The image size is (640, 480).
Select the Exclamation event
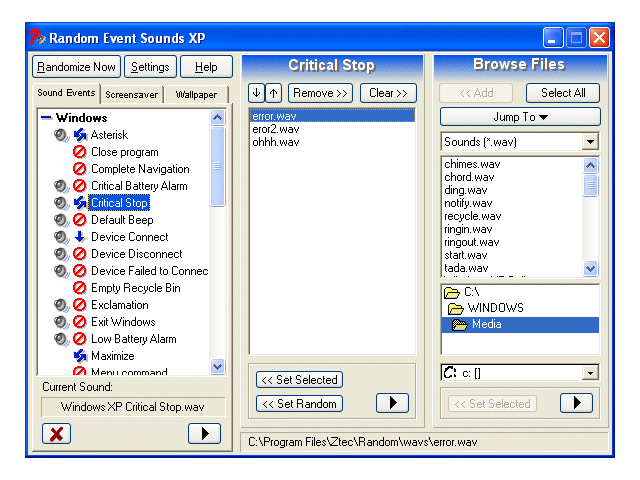pyautogui.click(x=120, y=305)
